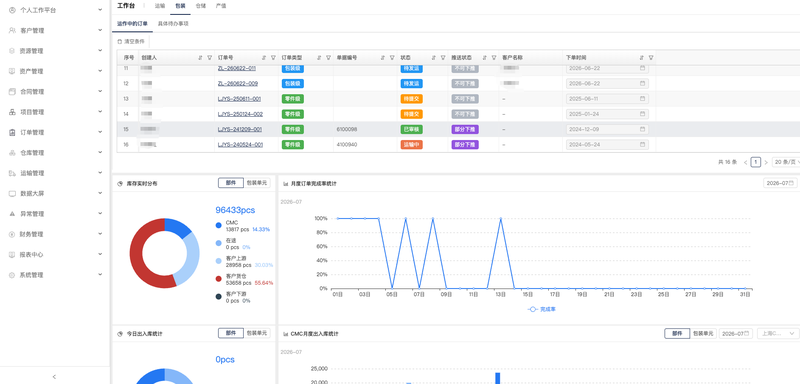The image size is (800, 384).
Task: Sort the 下单时间 column
Action: click(x=642, y=58)
